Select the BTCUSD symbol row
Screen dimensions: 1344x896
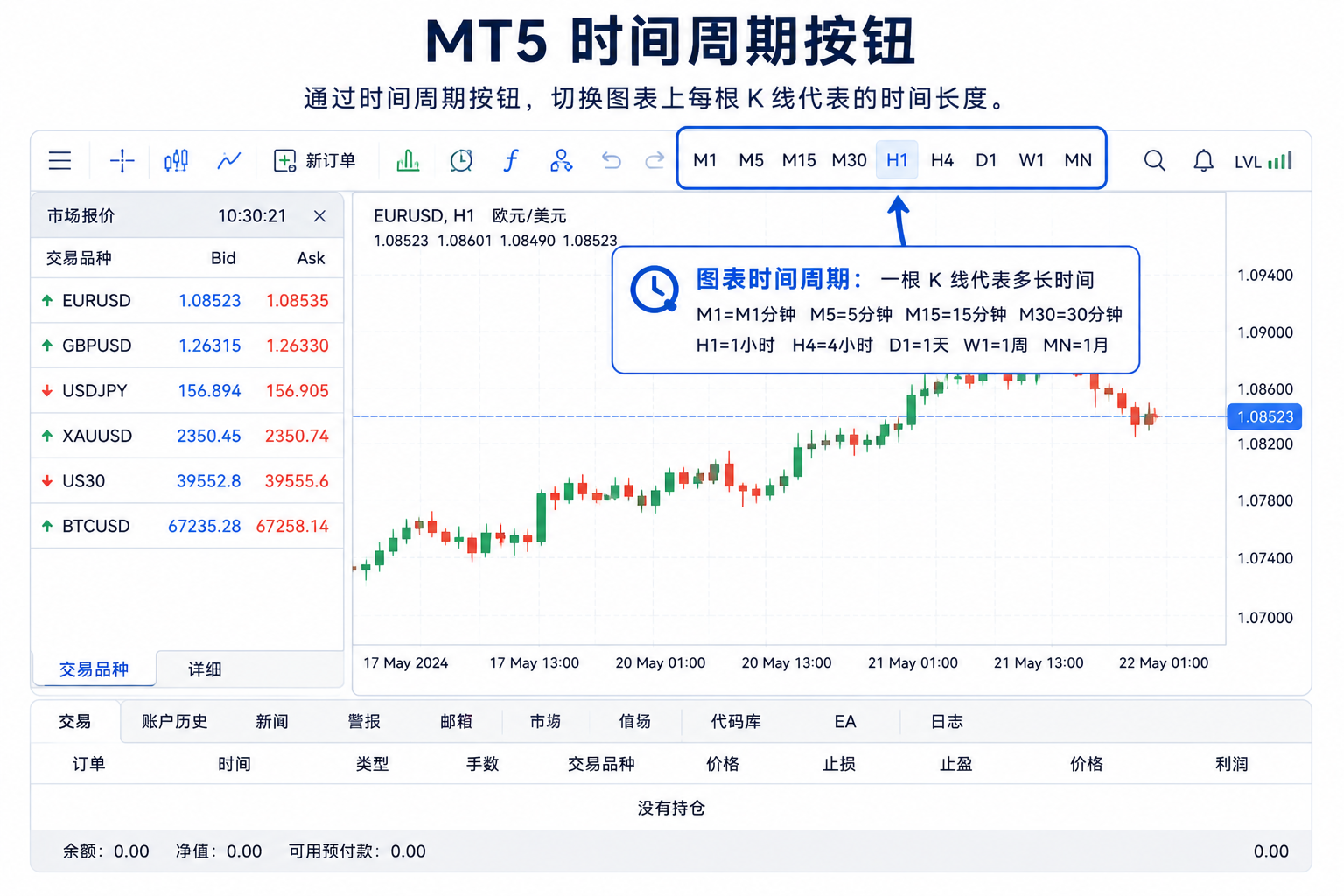(187, 526)
